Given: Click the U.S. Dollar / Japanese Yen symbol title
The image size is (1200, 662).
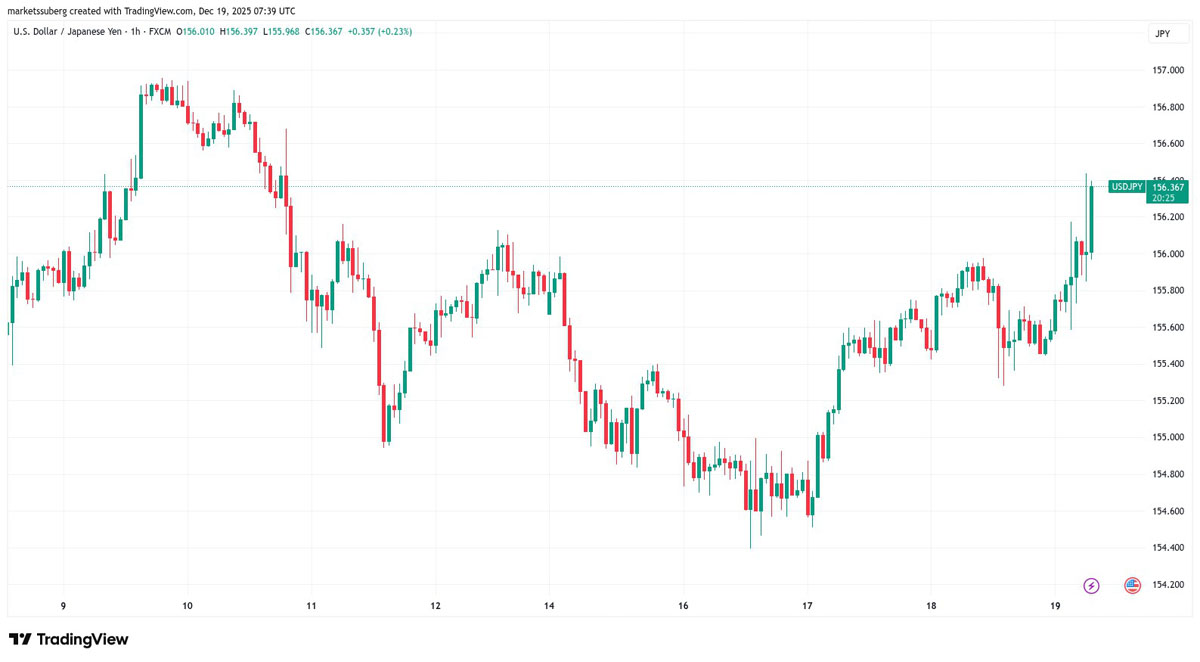Looking at the screenshot, I should (x=75, y=32).
